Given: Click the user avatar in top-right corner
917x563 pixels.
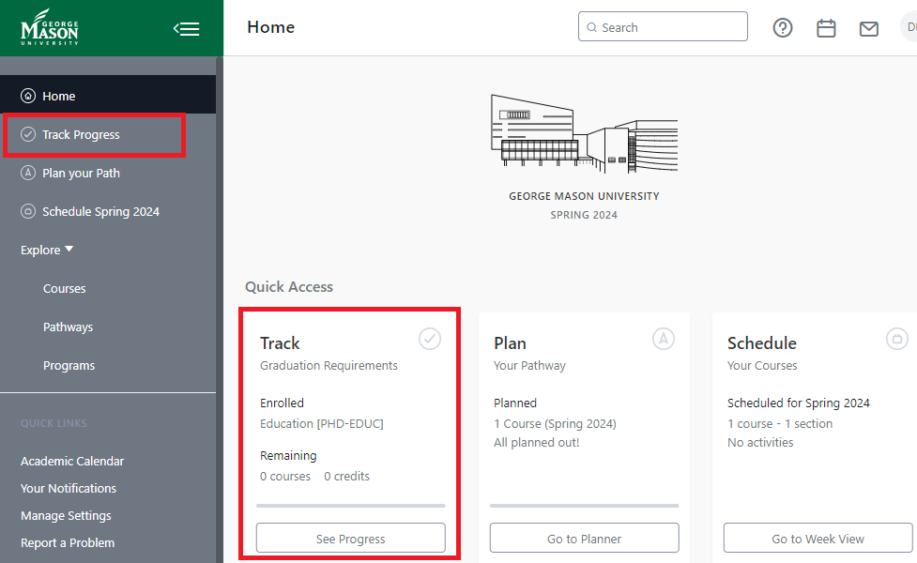Looking at the screenshot, I should pyautogui.click(x=909, y=27).
